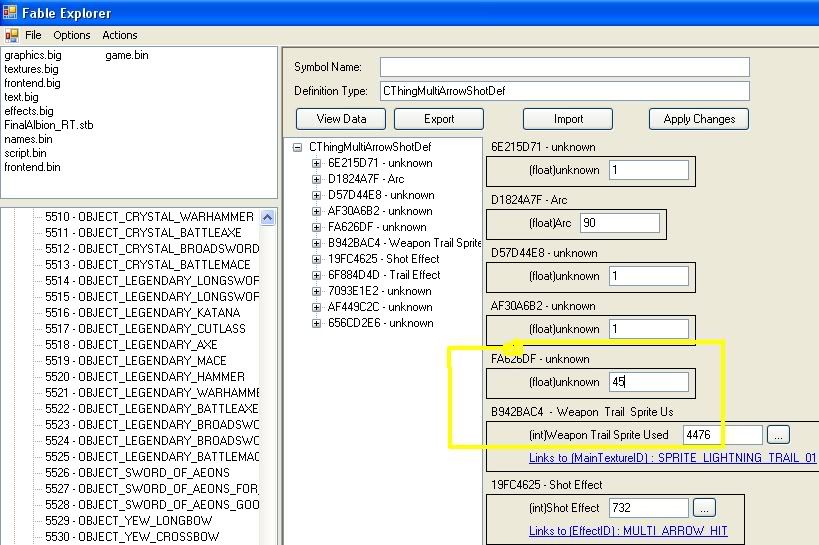Click the Export button
Image resolution: width=819 pixels, height=545 pixels.
(x=439, y=119)
